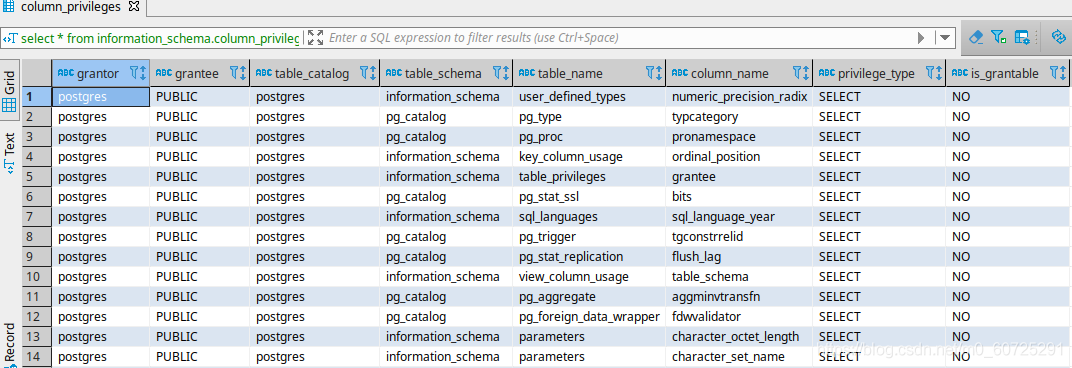The height and width of the screenshot is (368, 1072).
Task: Click filter expression input field
Action: (x=619, y=38)
